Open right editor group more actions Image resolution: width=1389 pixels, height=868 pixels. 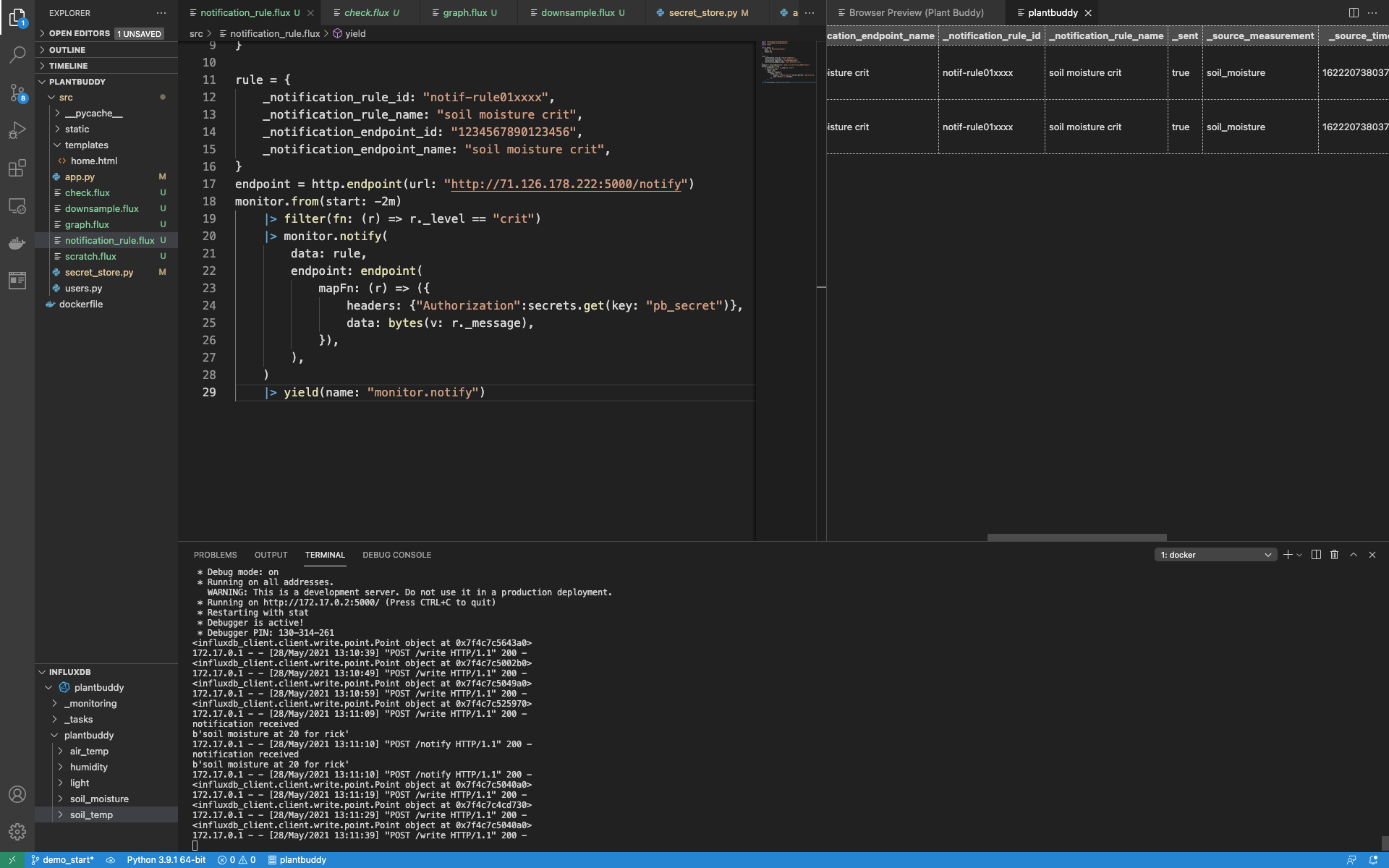[1372, 13]
